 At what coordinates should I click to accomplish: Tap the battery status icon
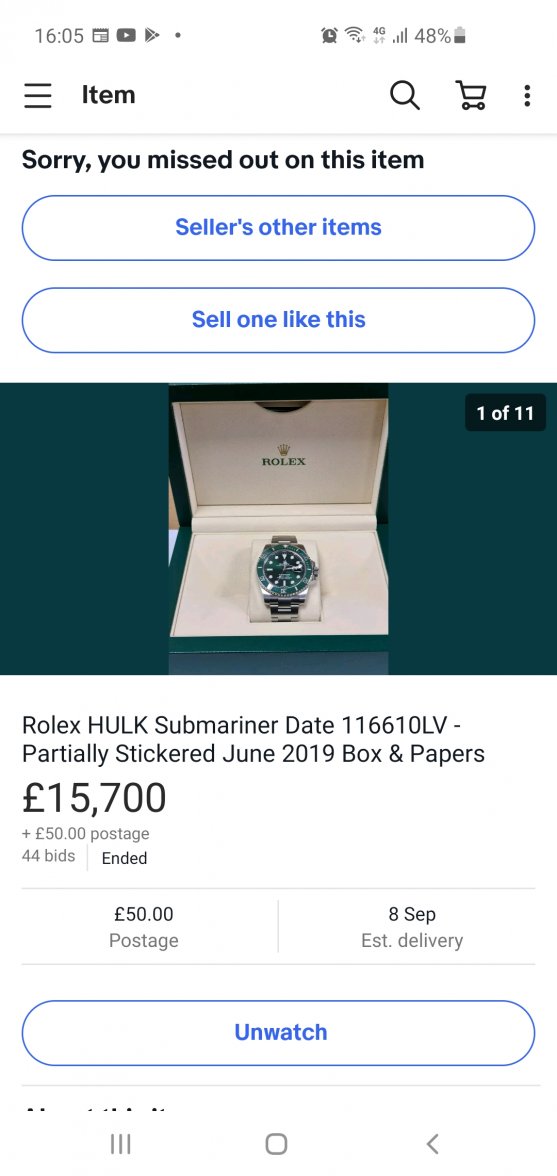coord(460,35)
